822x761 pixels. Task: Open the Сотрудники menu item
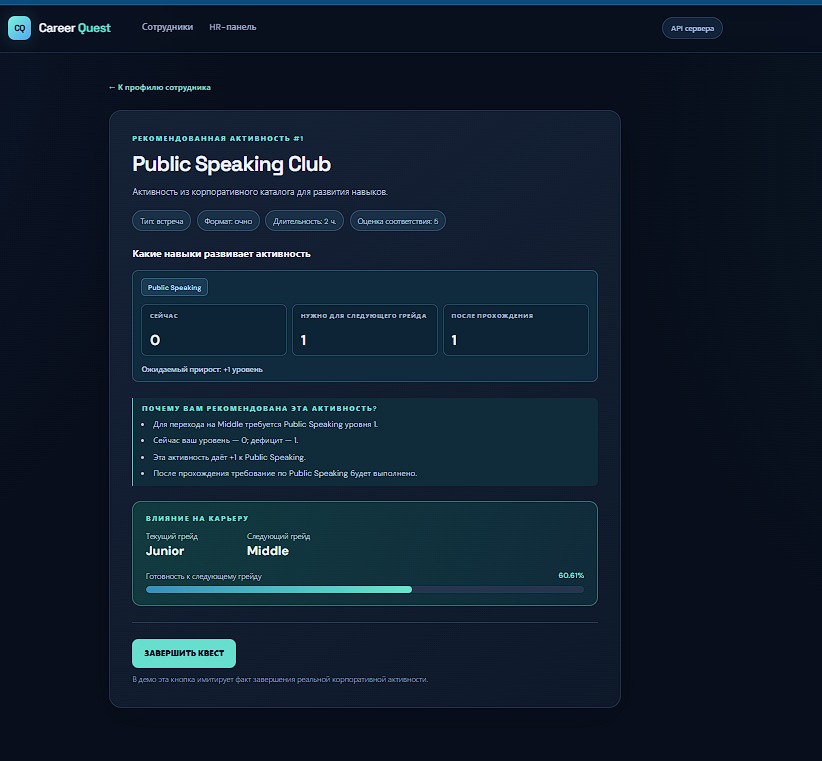point(167,27)
